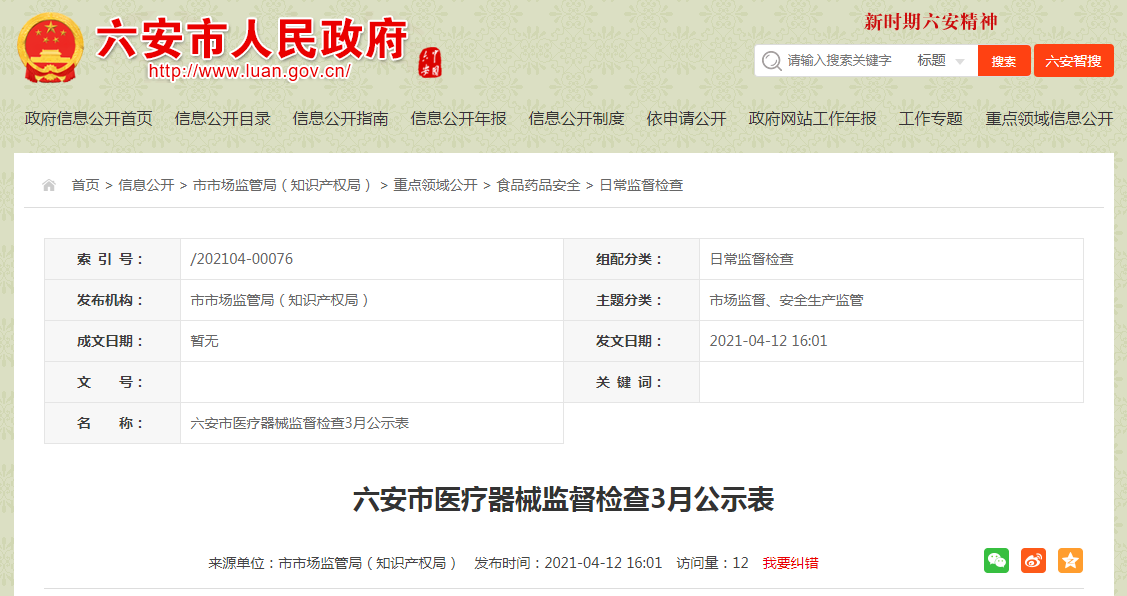The image size is (1127, 596).
Task: Click the http://www.luan.gov.cn/ URL text
Action: (249, 71)
